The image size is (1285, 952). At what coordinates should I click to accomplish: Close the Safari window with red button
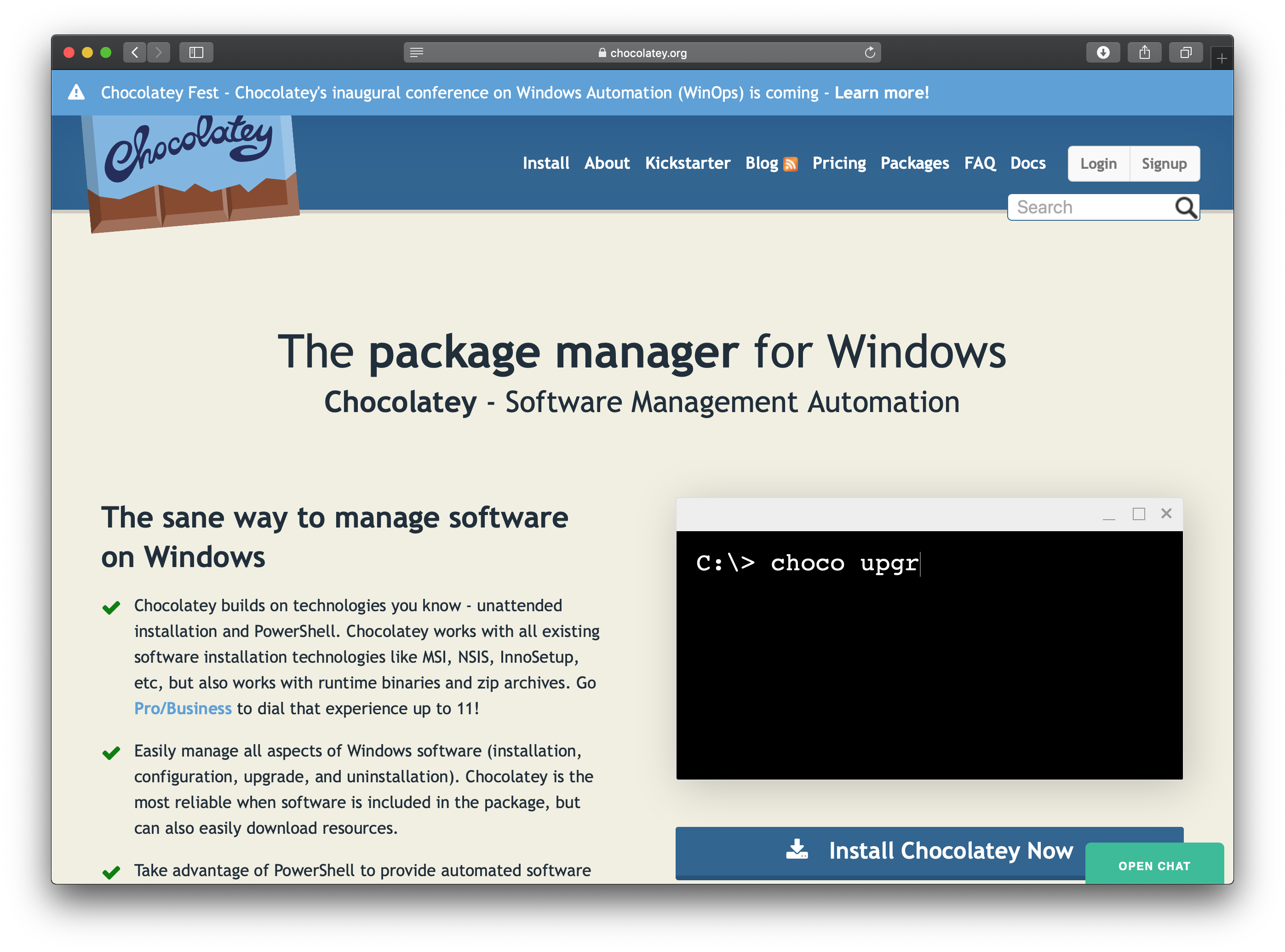coord(69,52)
